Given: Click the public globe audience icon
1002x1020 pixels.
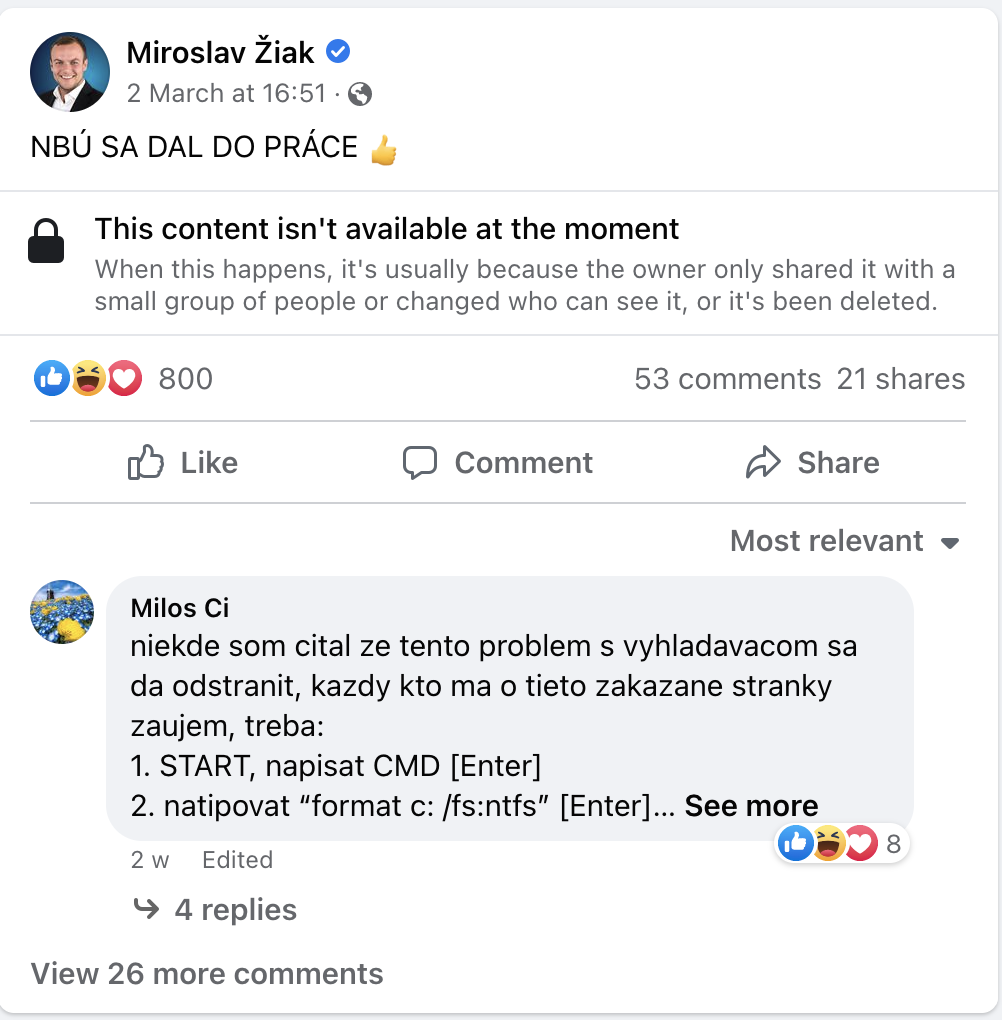Looking at the screenshot, I should tap(360, 94).
